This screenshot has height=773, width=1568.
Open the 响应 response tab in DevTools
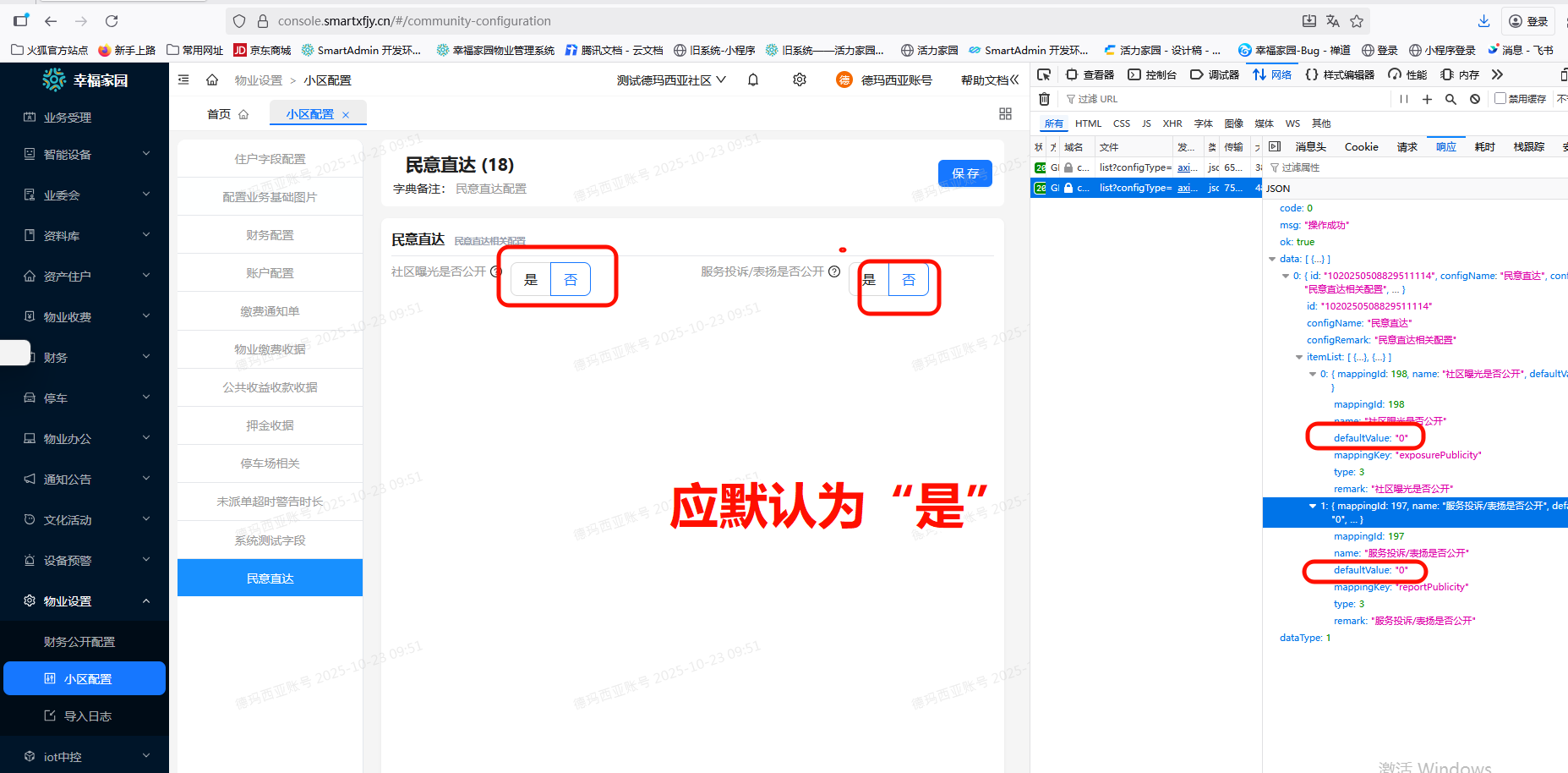(x=1445, y=146)
